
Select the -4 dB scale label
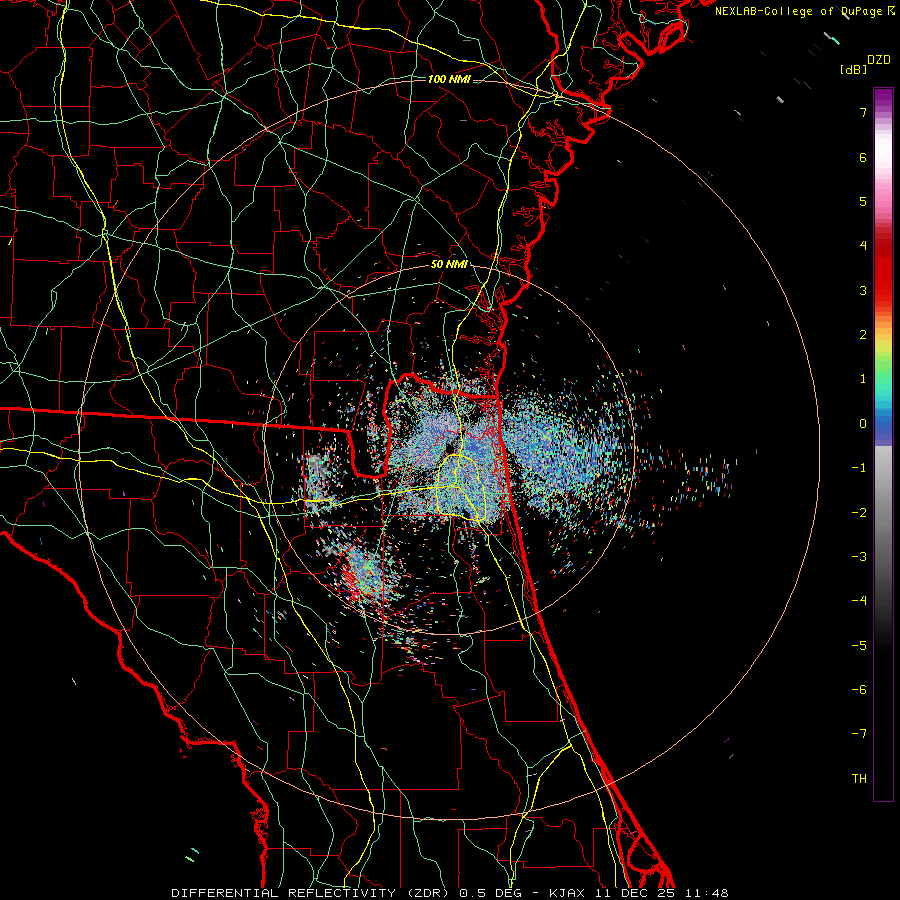pyautogui.click(x=859, y=600)
